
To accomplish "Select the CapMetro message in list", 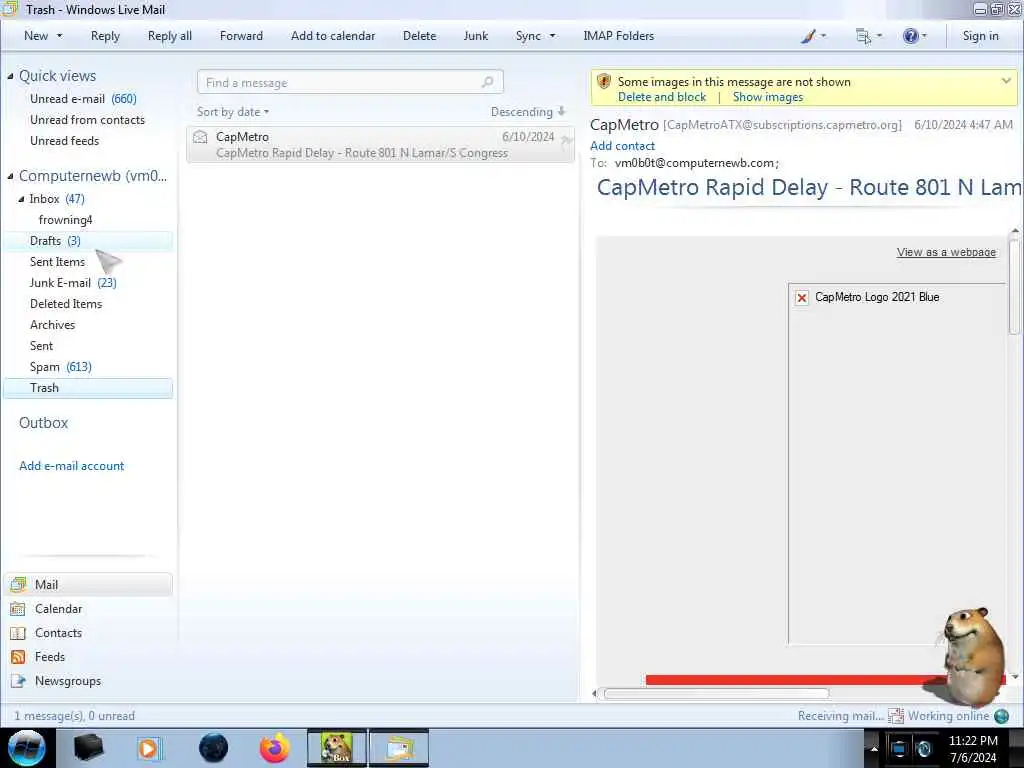I will [380, 144].
